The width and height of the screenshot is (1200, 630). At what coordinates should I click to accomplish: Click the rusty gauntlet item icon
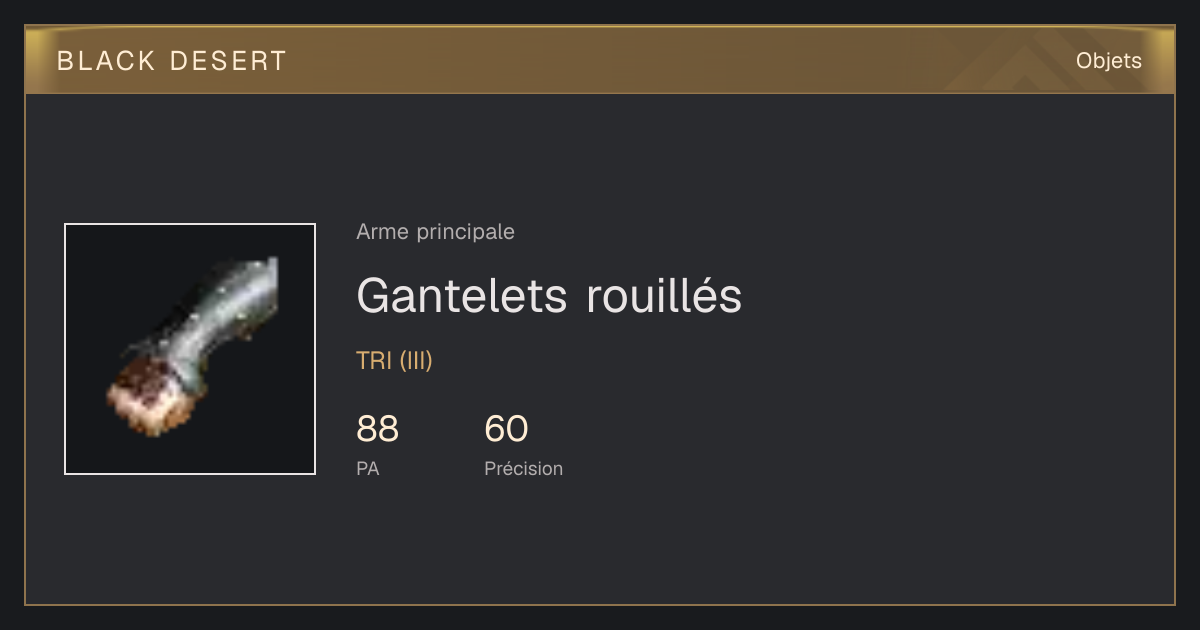point(190,349)
